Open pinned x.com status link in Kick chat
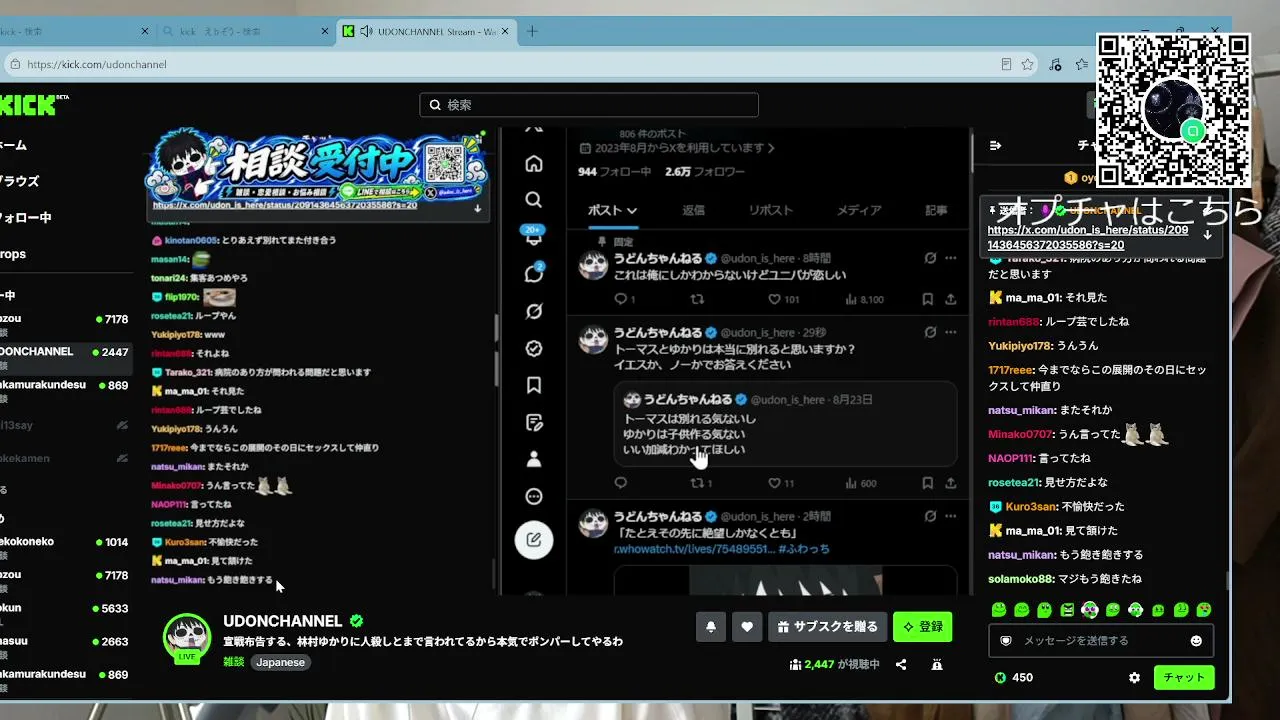The height and width of the screenshot is (720, 1280). 1088,237
